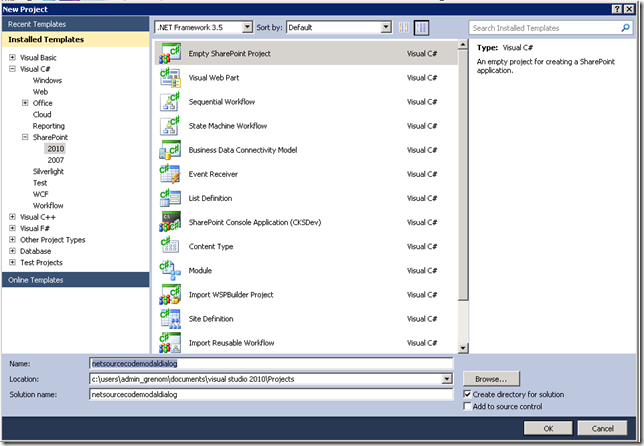Choose the Sequential Workflow template icon
Screen dimensions: 644x446
pyautogui.click(x=170, y=102)
